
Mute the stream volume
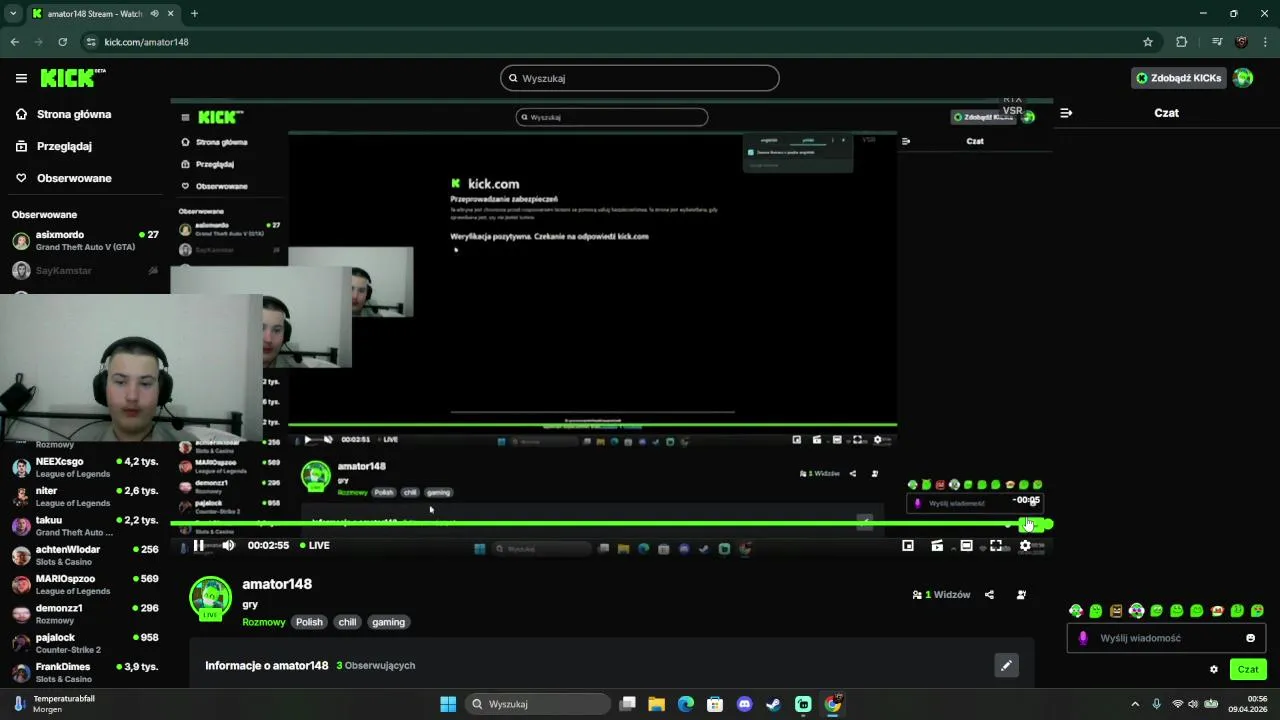pos(228,545)
